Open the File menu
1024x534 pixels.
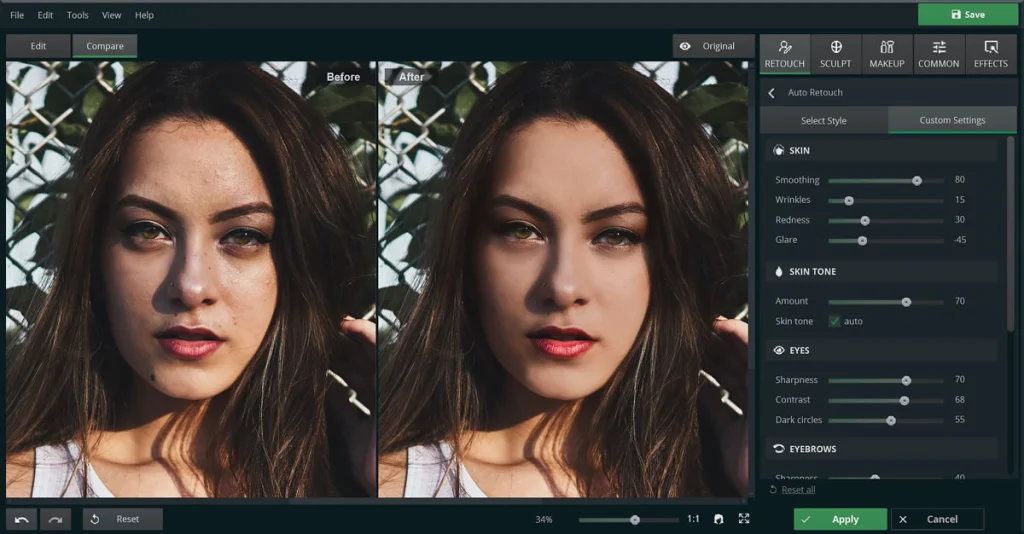[x=17, y=15]
